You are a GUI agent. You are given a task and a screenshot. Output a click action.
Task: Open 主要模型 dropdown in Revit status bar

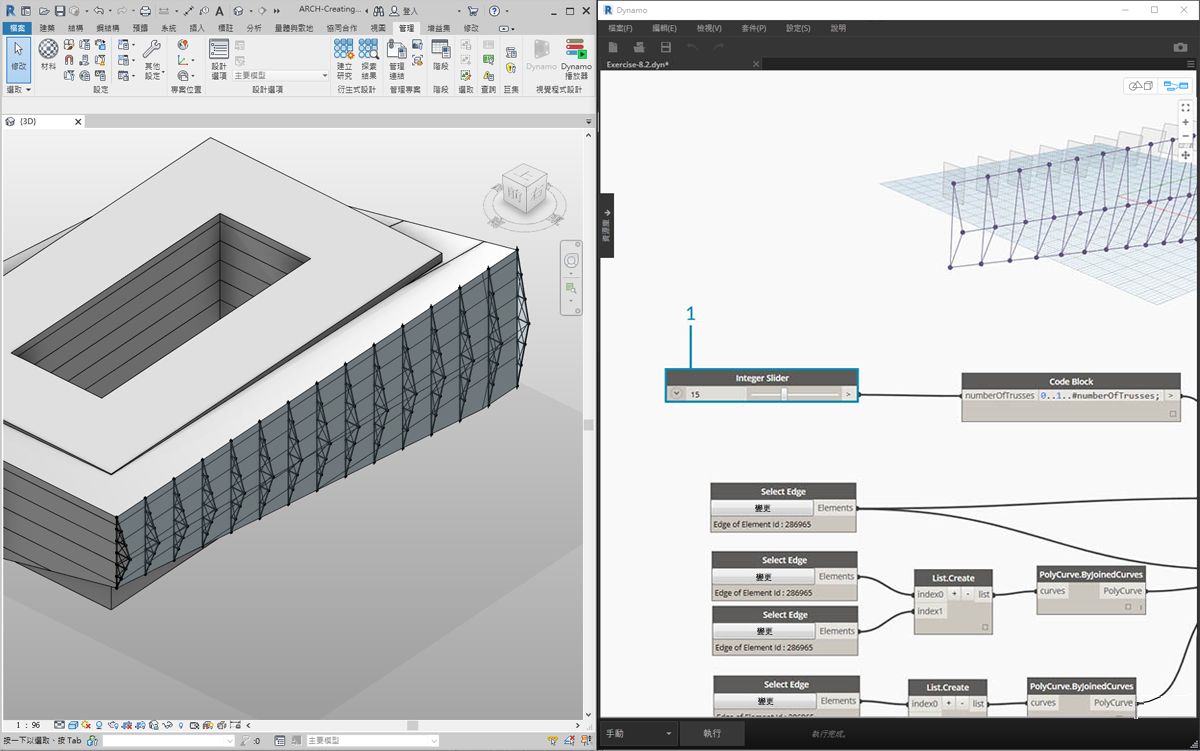tap(372, 741)
